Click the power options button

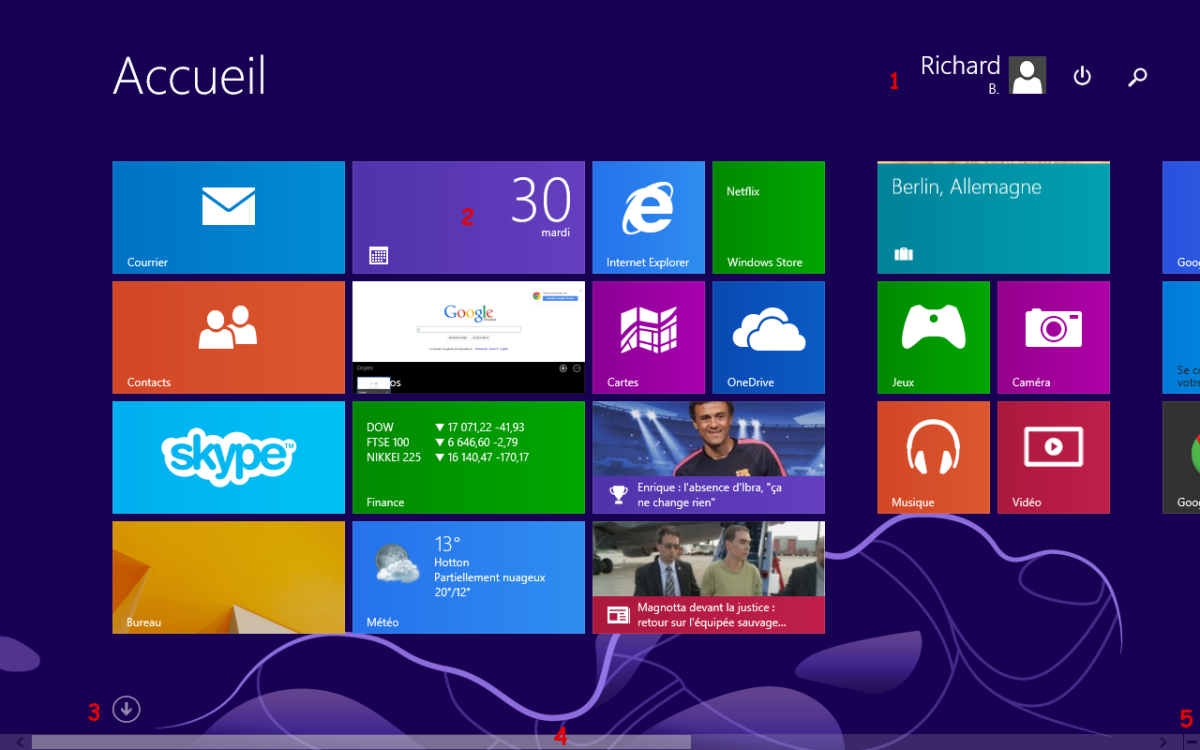click(x=1082, y=76)
